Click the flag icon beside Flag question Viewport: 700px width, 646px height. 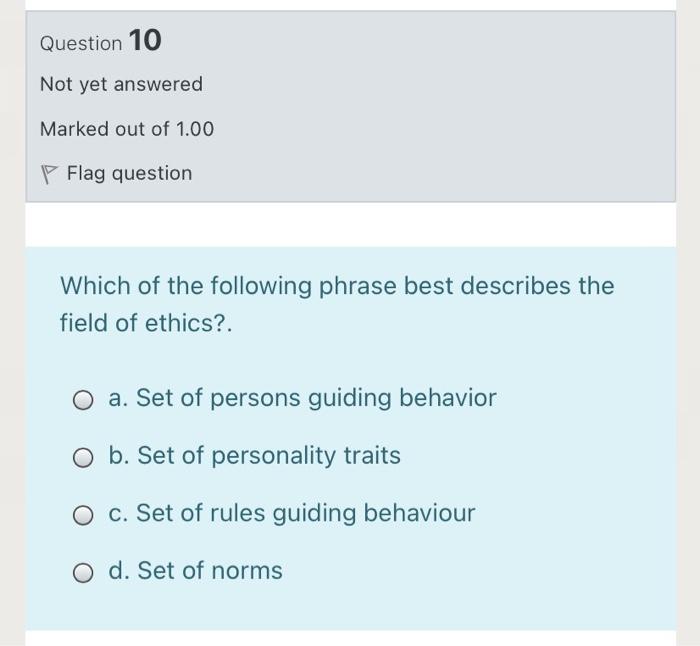(48, 174)
